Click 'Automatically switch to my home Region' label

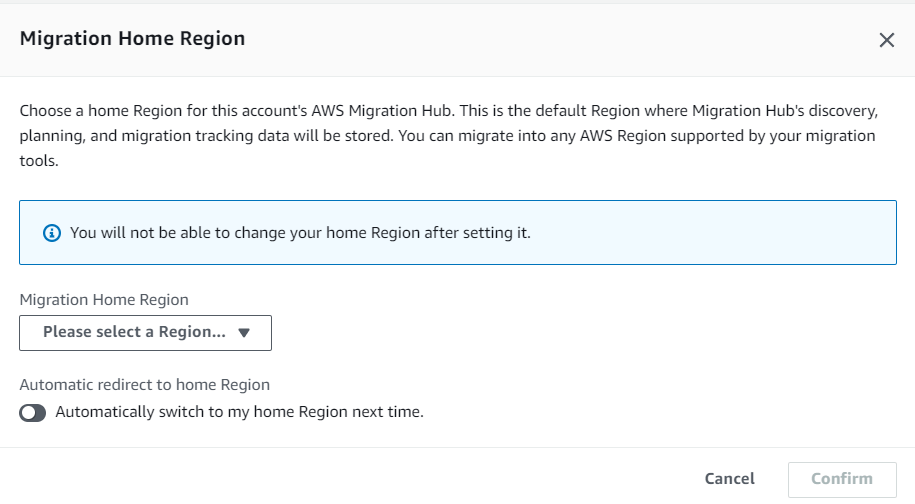[x=240, y=412]
